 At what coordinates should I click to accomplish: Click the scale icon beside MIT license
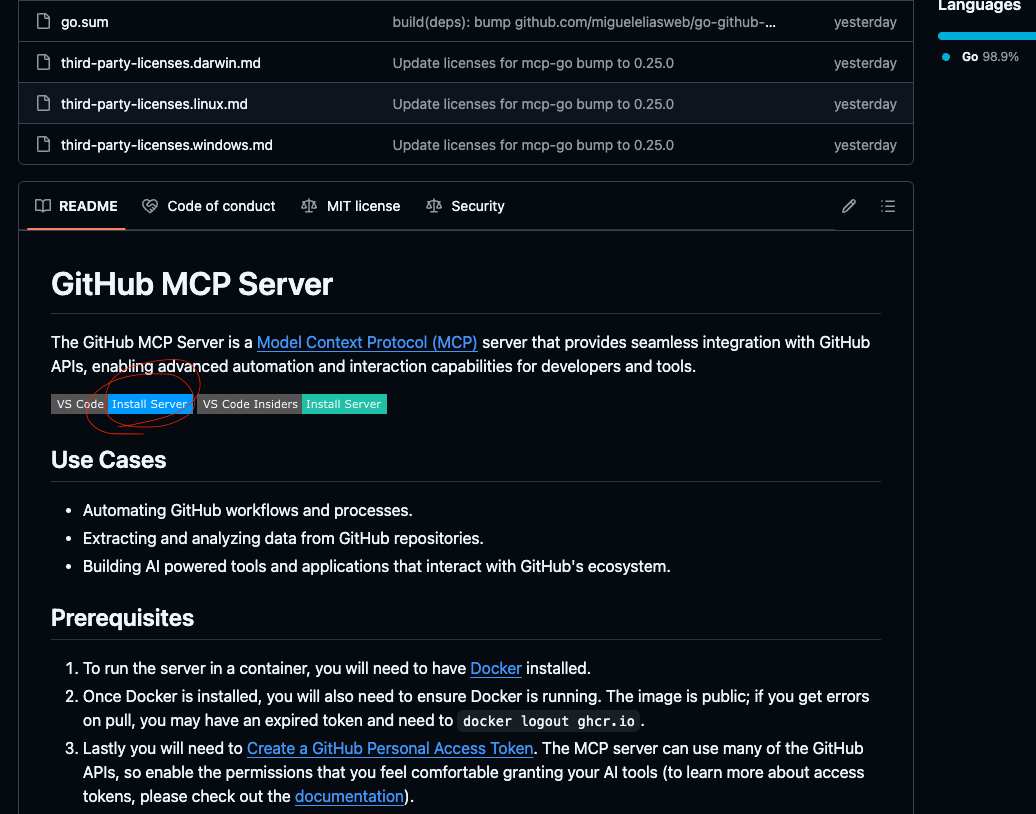pos(309,206)
